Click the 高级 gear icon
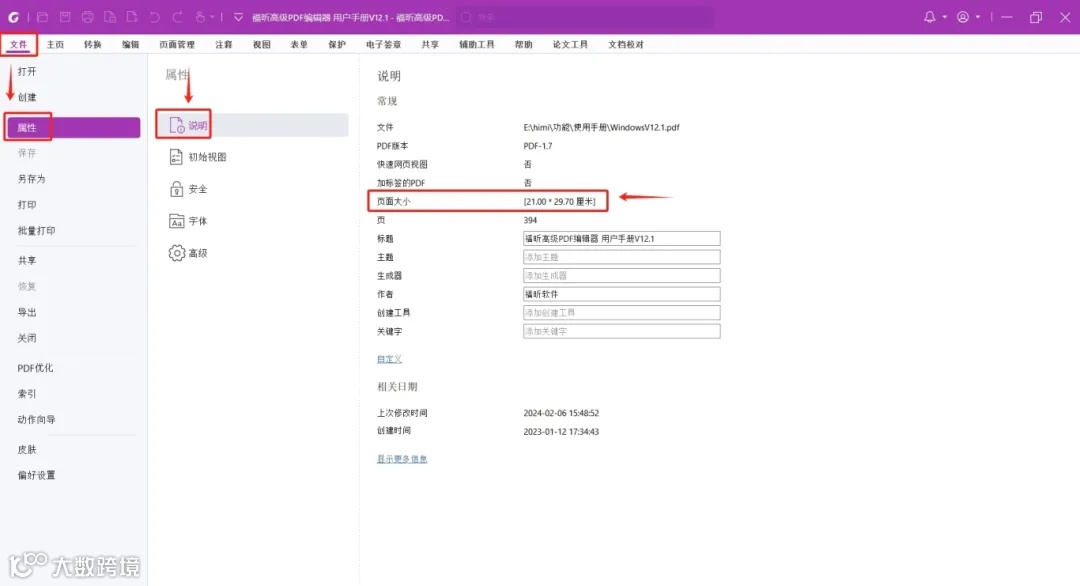 [x=176, y=253]
